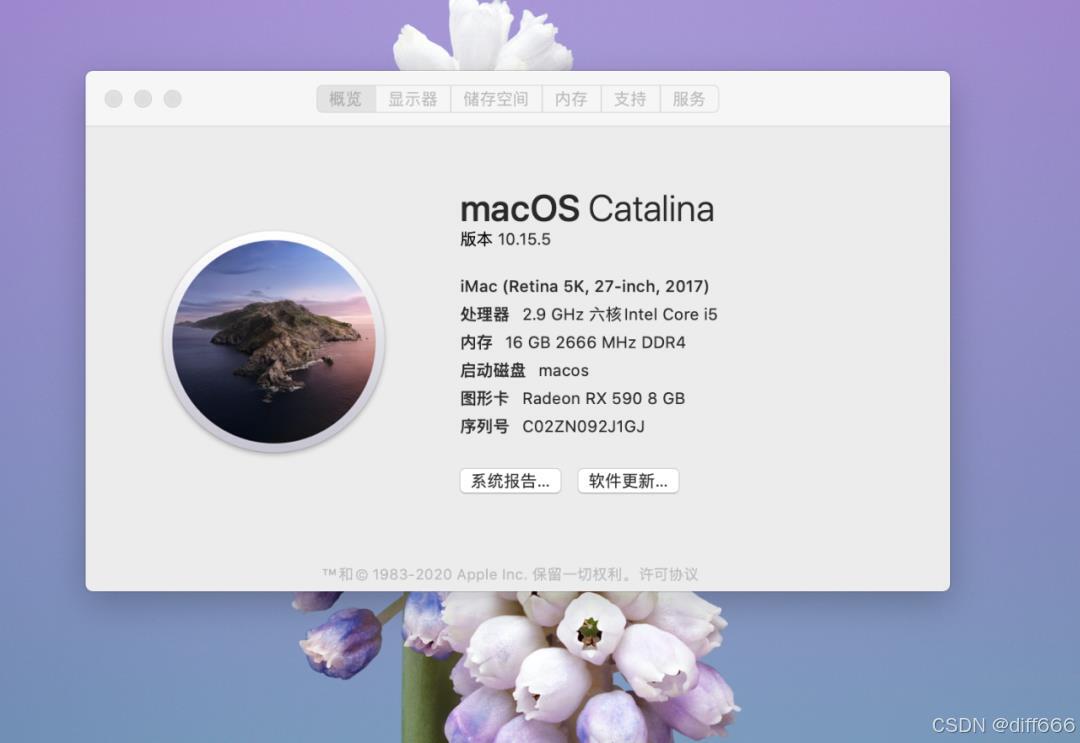Click the 启动磁盘 label

tap(492, 370)
